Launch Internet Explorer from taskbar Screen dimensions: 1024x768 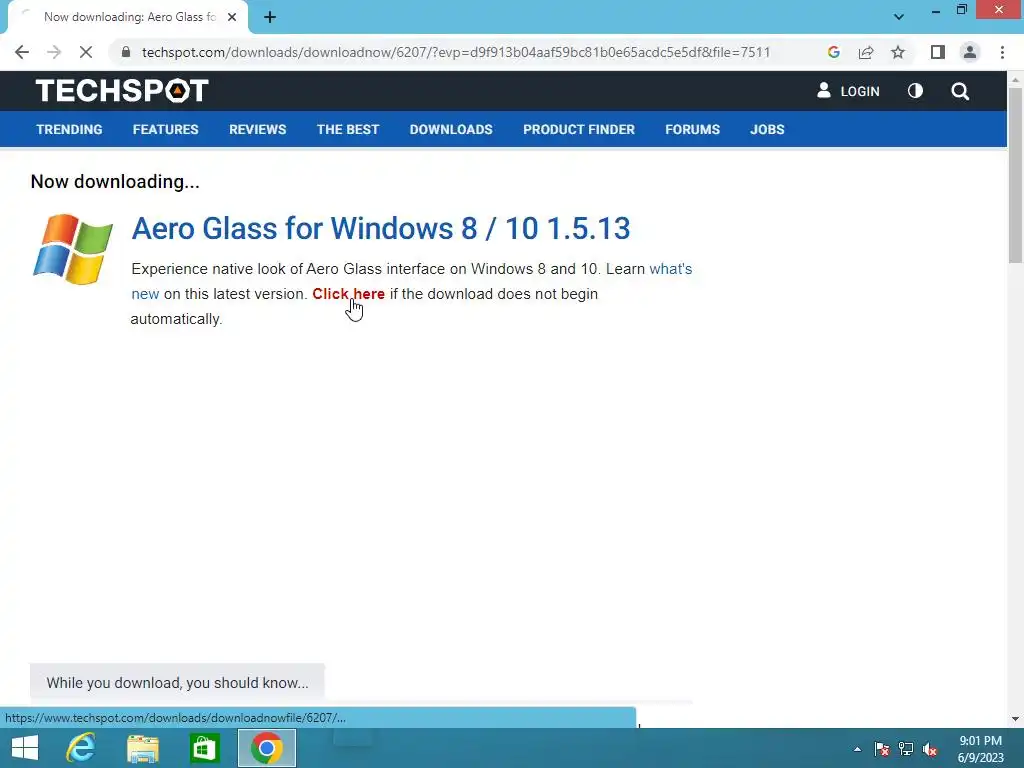click(82, 748)
